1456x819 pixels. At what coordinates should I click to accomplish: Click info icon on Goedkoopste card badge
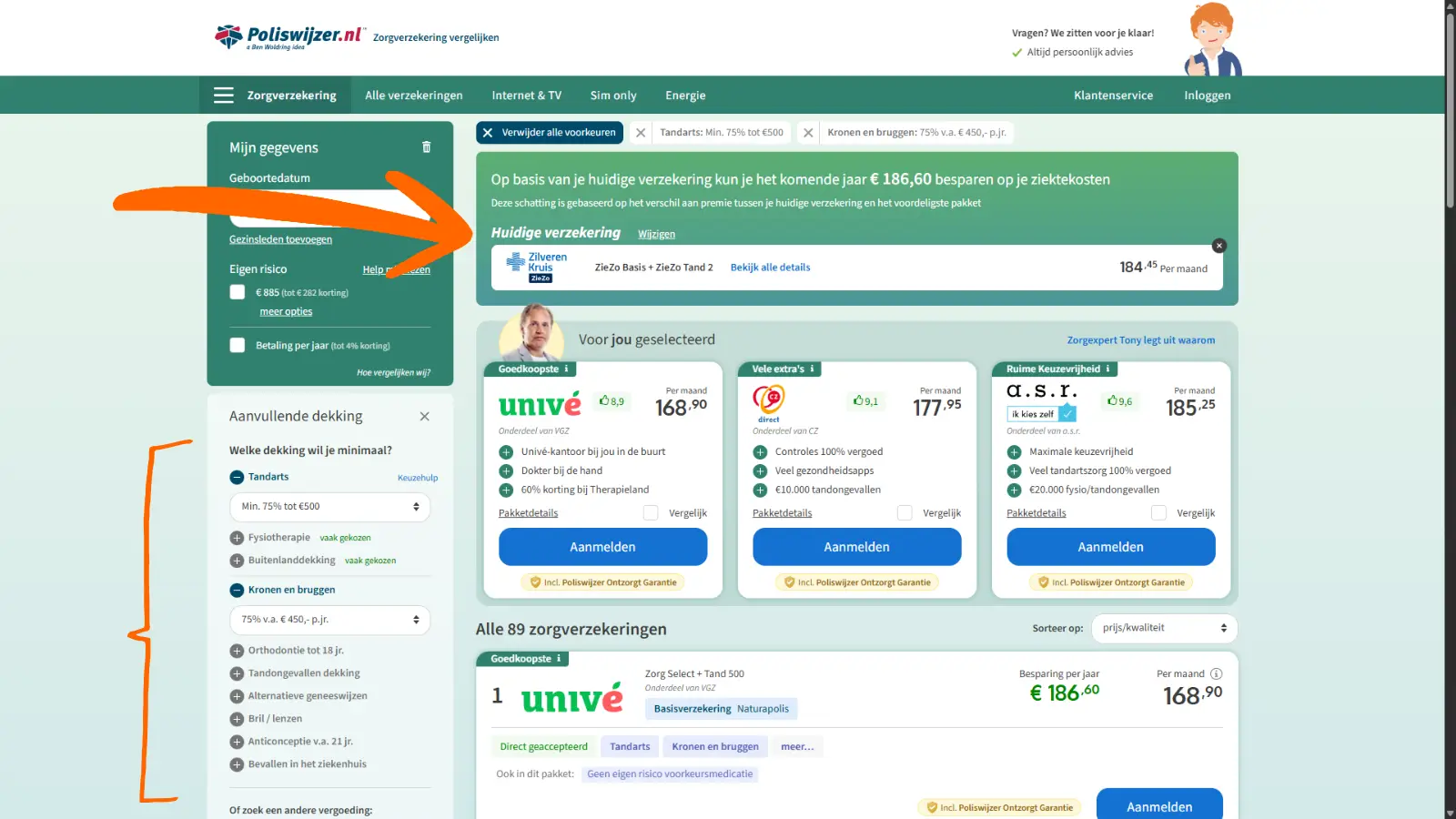[x=566, y=369]
